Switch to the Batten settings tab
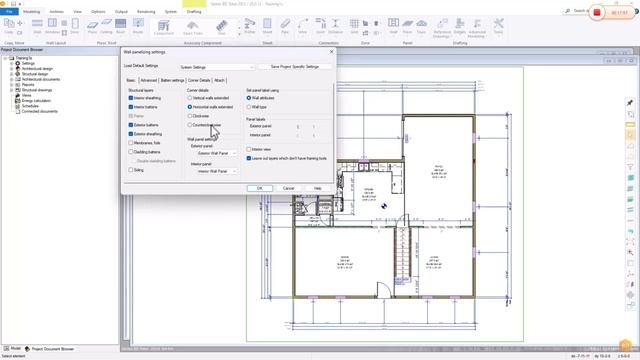Image resolution: width=640 pixels, height=360 pixels. pos(172,80)
